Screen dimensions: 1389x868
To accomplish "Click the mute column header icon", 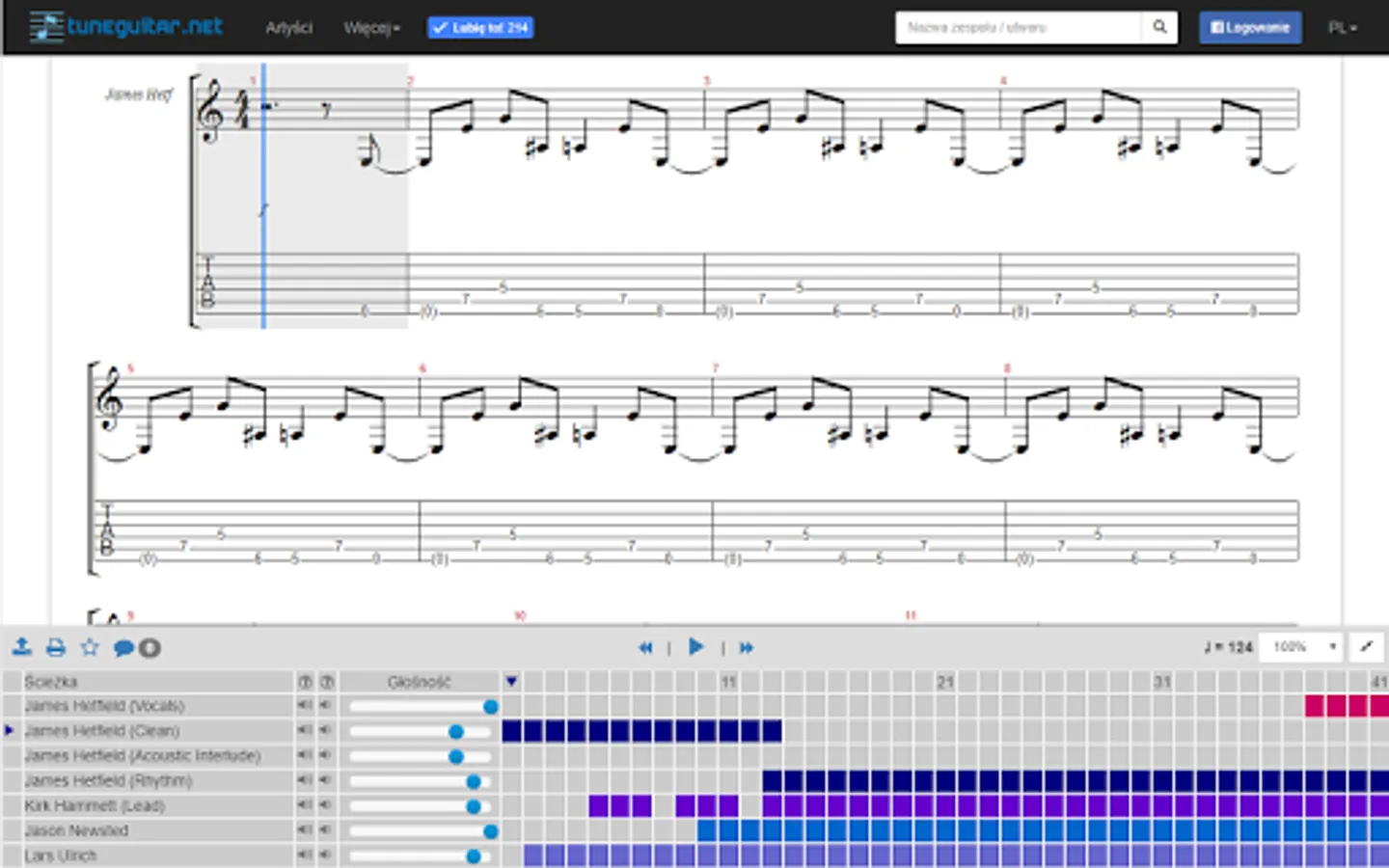I will [327, 682].
